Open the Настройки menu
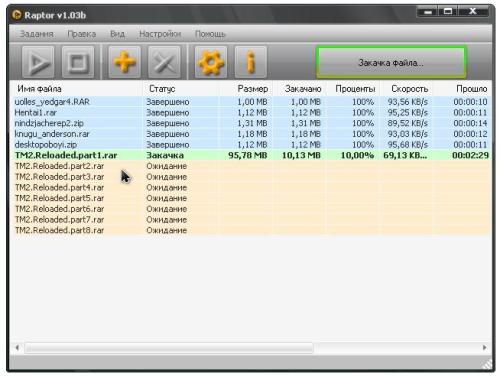This screenshot has height=377, width=500. pos(160,34)
